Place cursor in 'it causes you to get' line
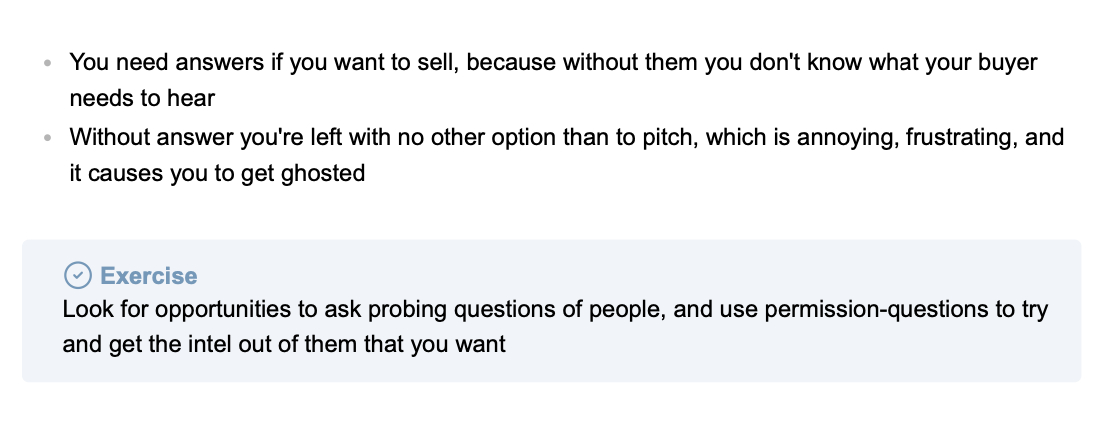Image resolution: width=1108 pixels, height=428 pixels. [217, 173]
